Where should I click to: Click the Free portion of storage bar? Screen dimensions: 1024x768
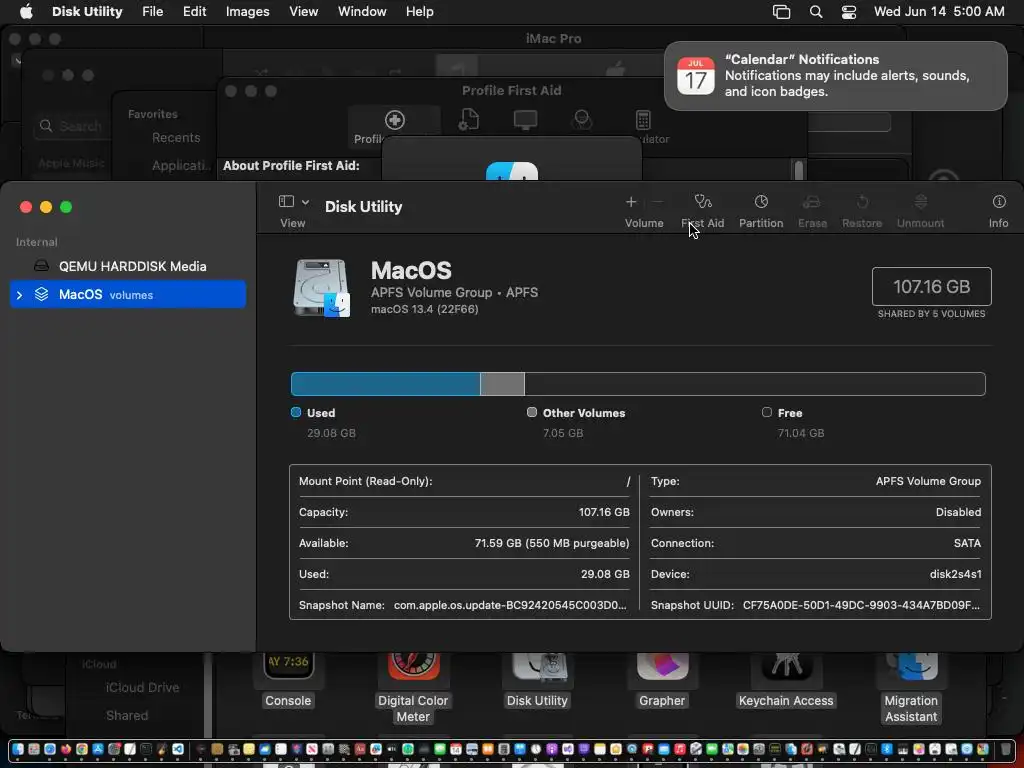point(754,384)
